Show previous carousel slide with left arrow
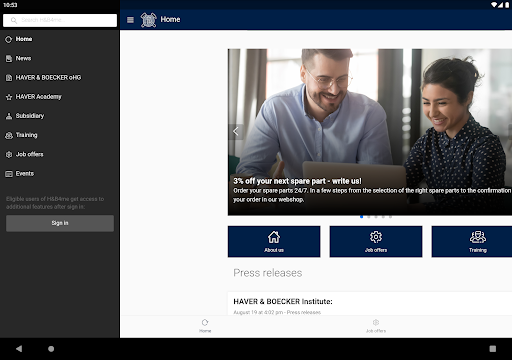The height and width of the screenshot is (360, 512). (x=236, y=131)
